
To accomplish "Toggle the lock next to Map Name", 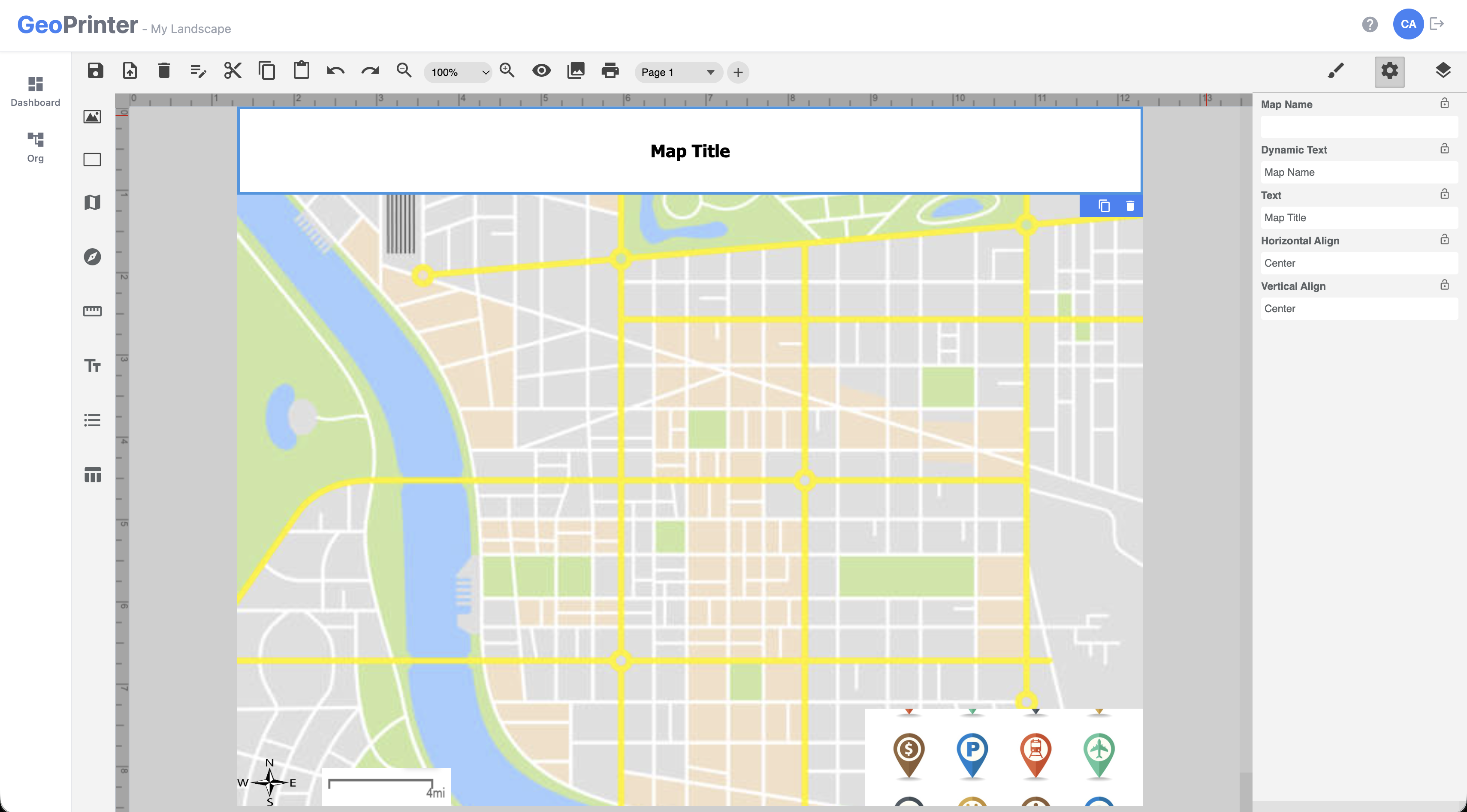I will click(1445, 103).
